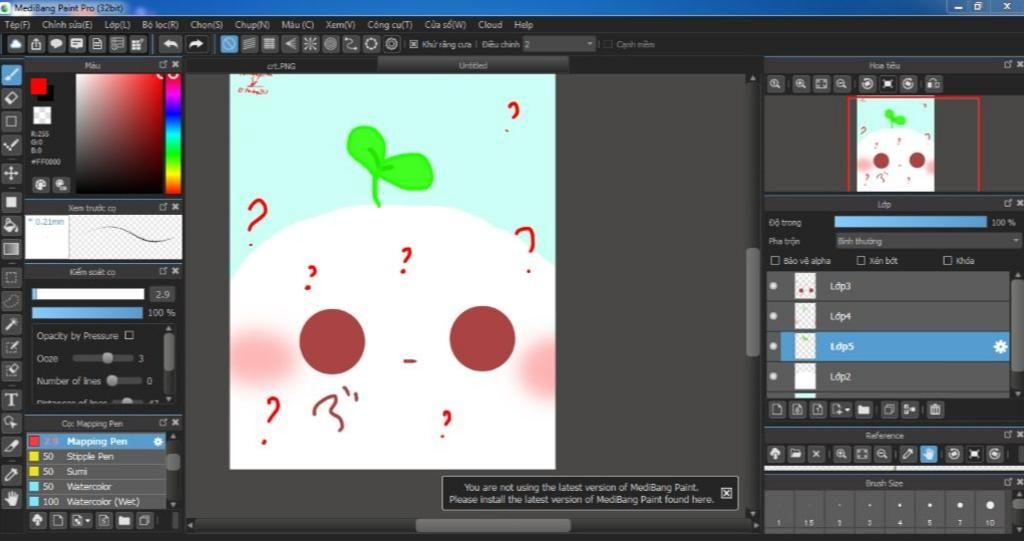Select the Brush tool in left toolbar
Viewport: 1024px width, 541px height.
pyautogui.click(x=11, y=74)
